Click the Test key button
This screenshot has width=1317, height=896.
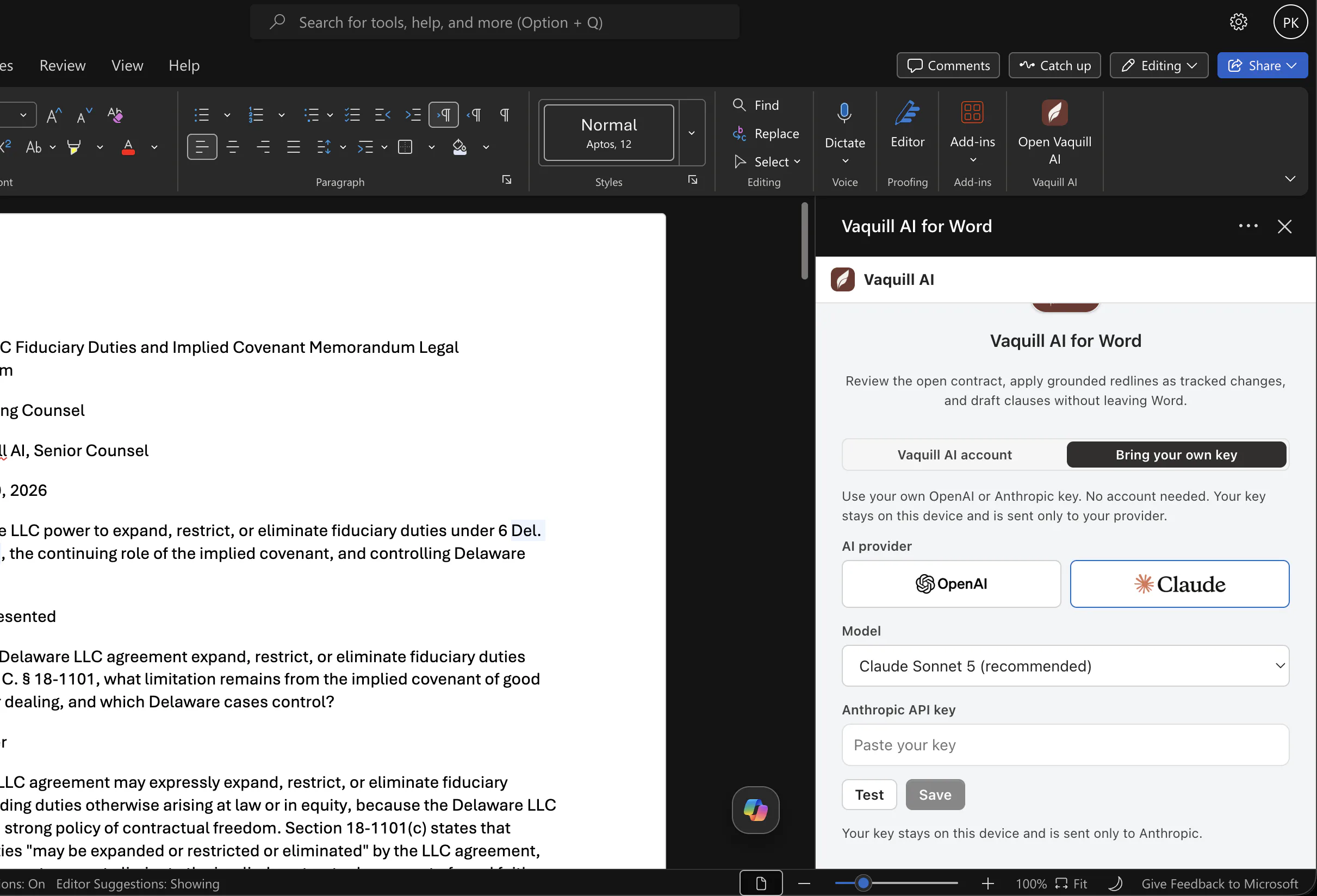869,794
